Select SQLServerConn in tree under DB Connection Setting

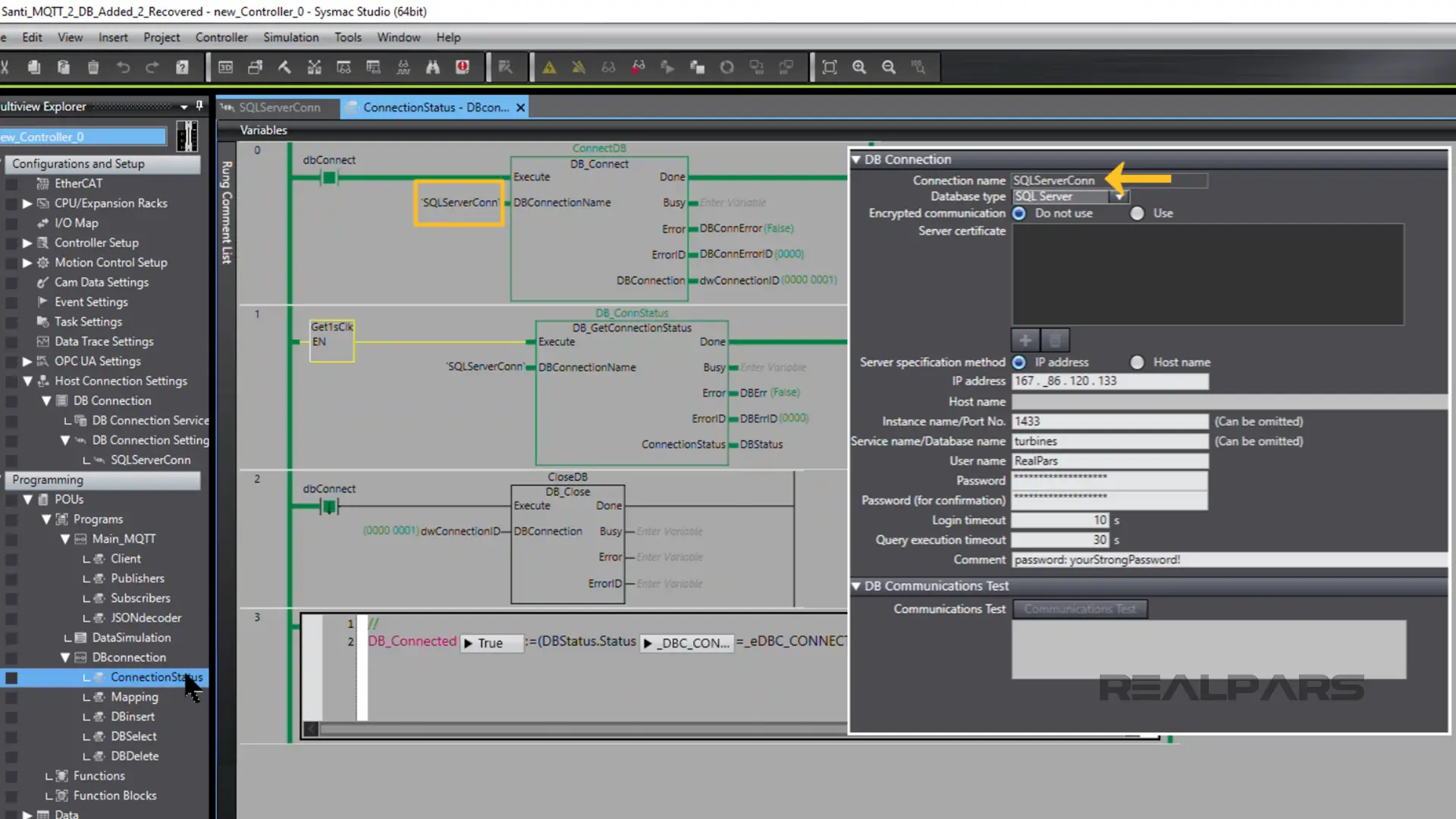coord(149,459)
